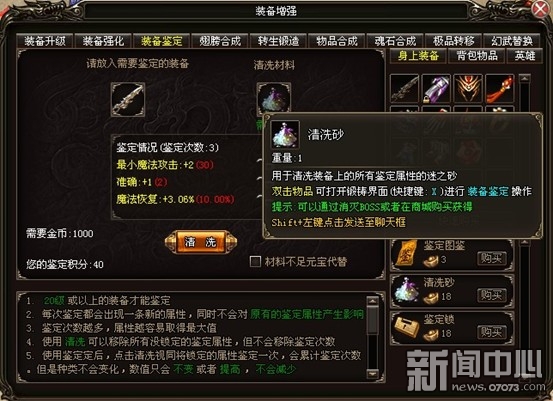
Task: Click the 鉴定图鉴 scroll shop icon
Action: (x=405, y=254)
